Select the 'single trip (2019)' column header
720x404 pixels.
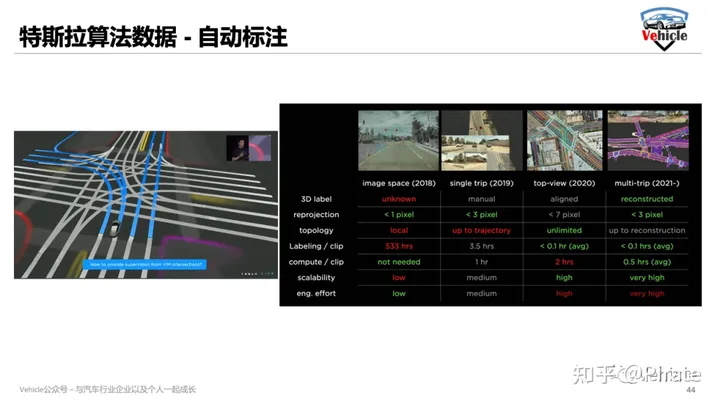(x=482, y=183)
